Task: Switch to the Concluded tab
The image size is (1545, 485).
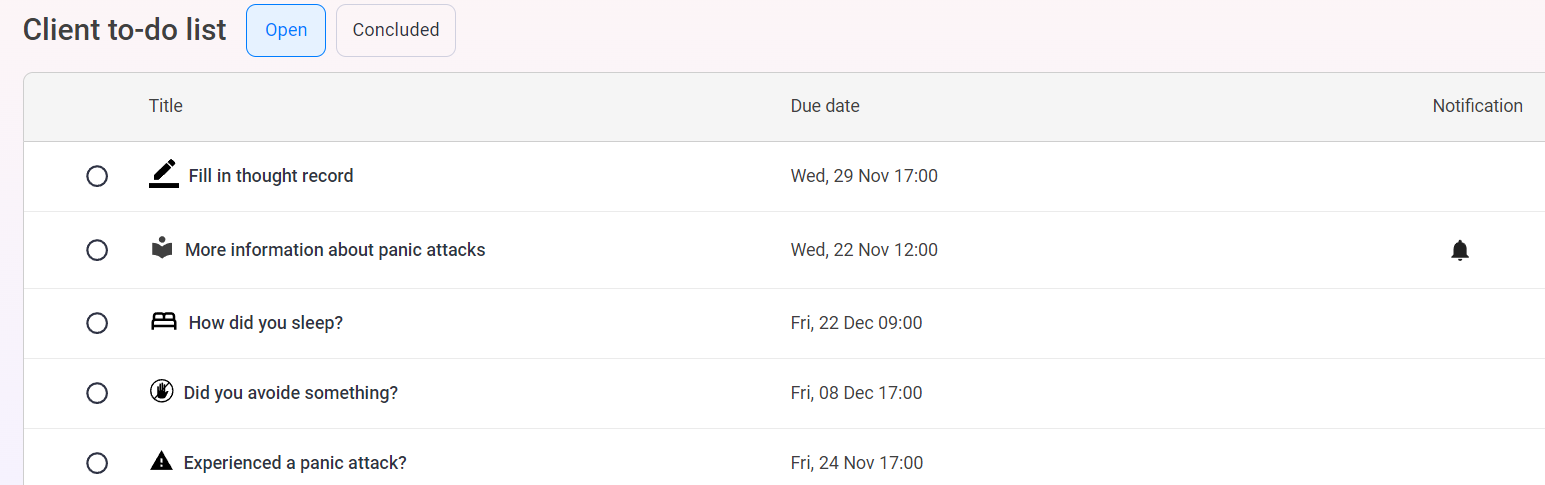Action: 396,30
